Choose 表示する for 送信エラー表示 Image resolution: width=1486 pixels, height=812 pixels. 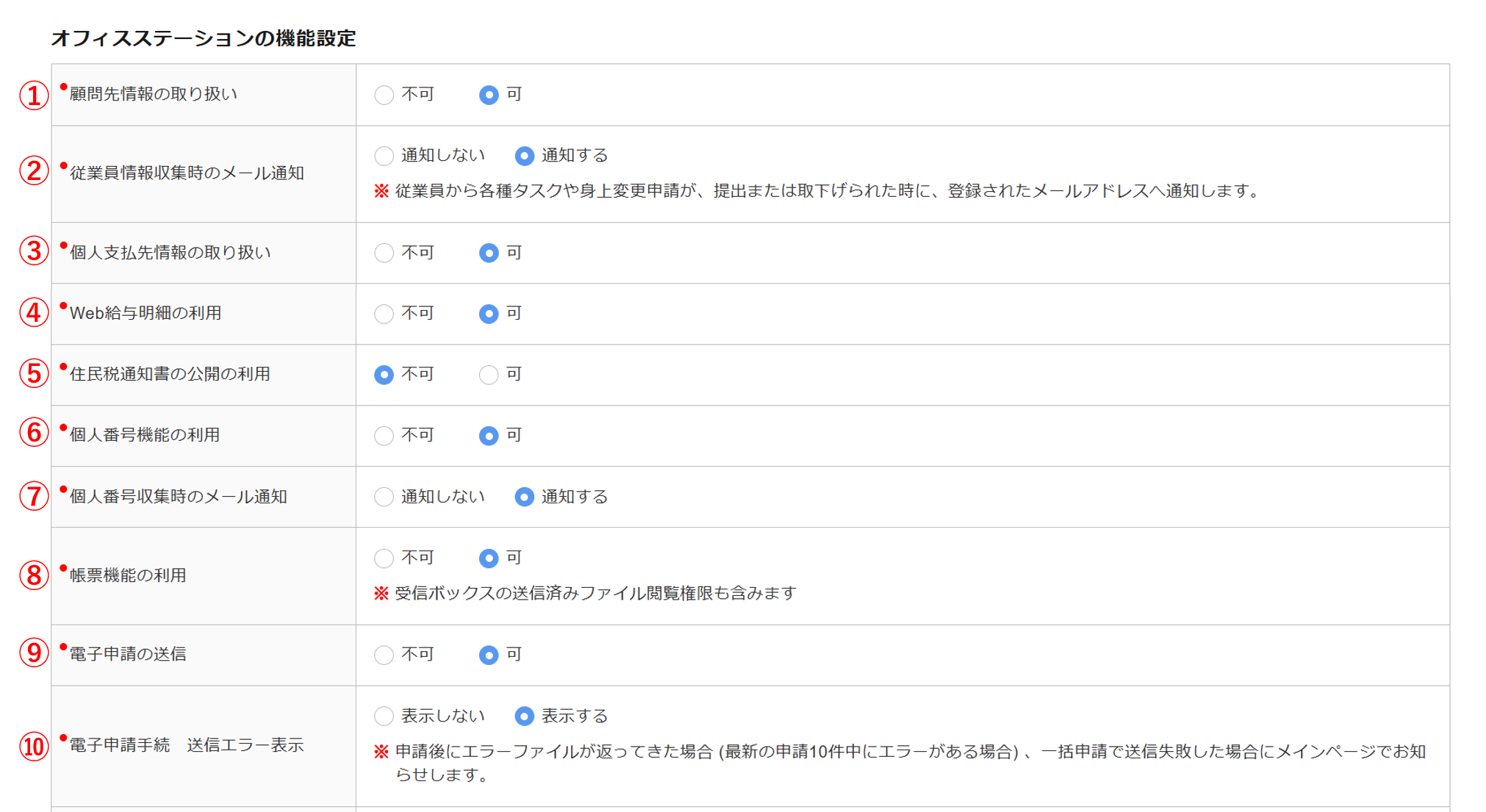click(x=524, y=716)
